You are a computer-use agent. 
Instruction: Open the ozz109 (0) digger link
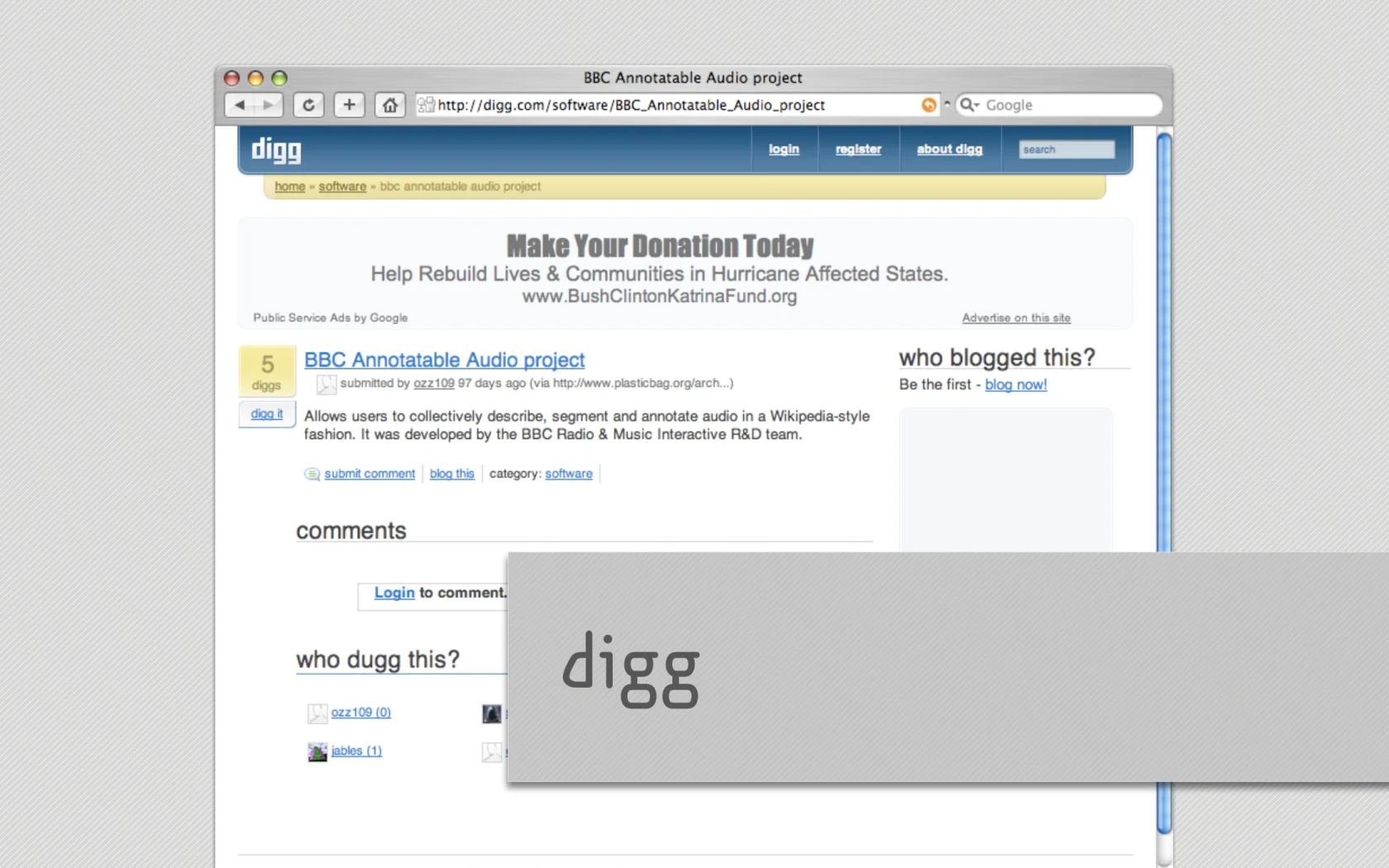click(x=361, y=713)
